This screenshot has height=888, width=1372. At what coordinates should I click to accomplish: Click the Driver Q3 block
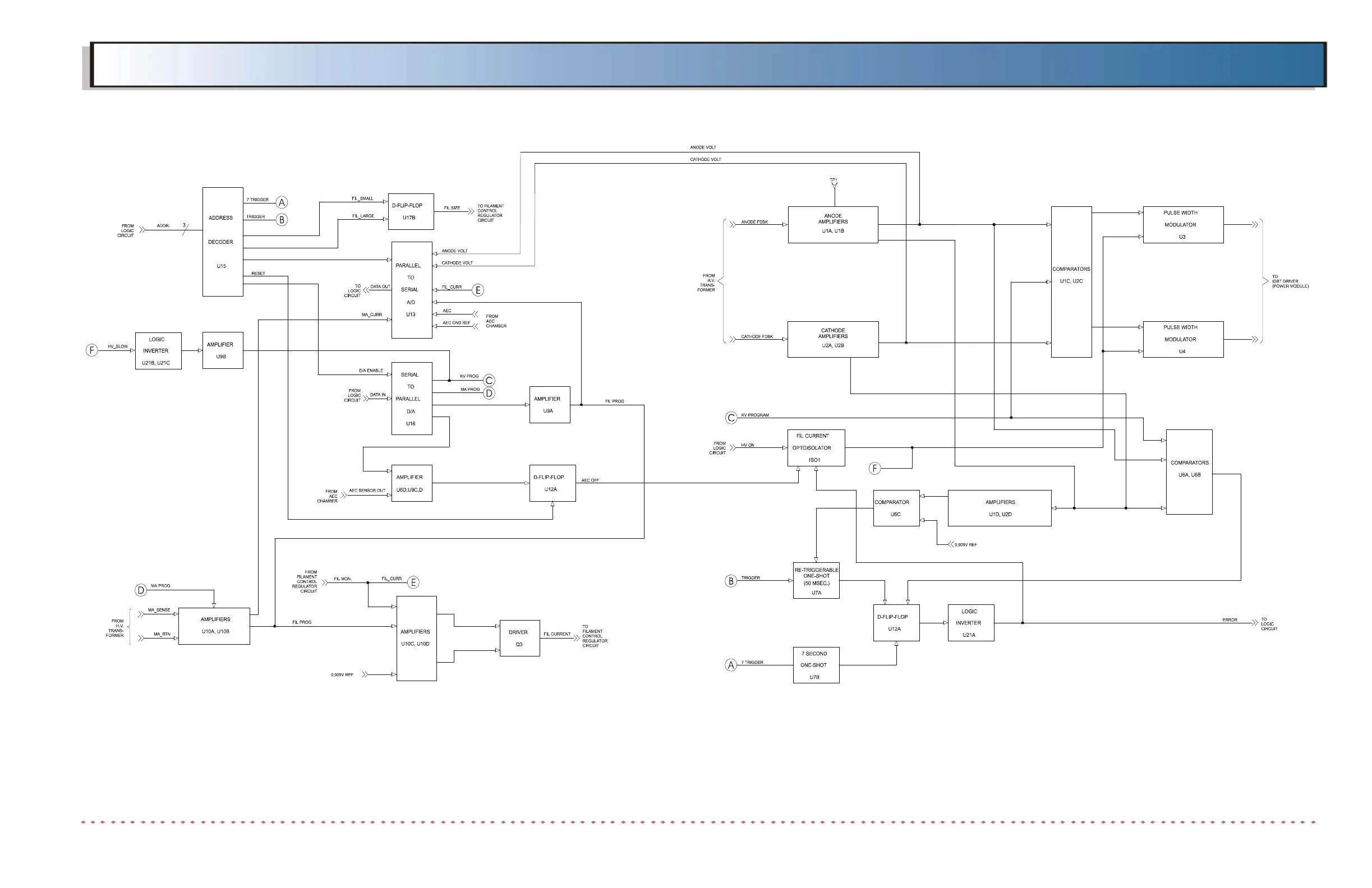point(519,638)
